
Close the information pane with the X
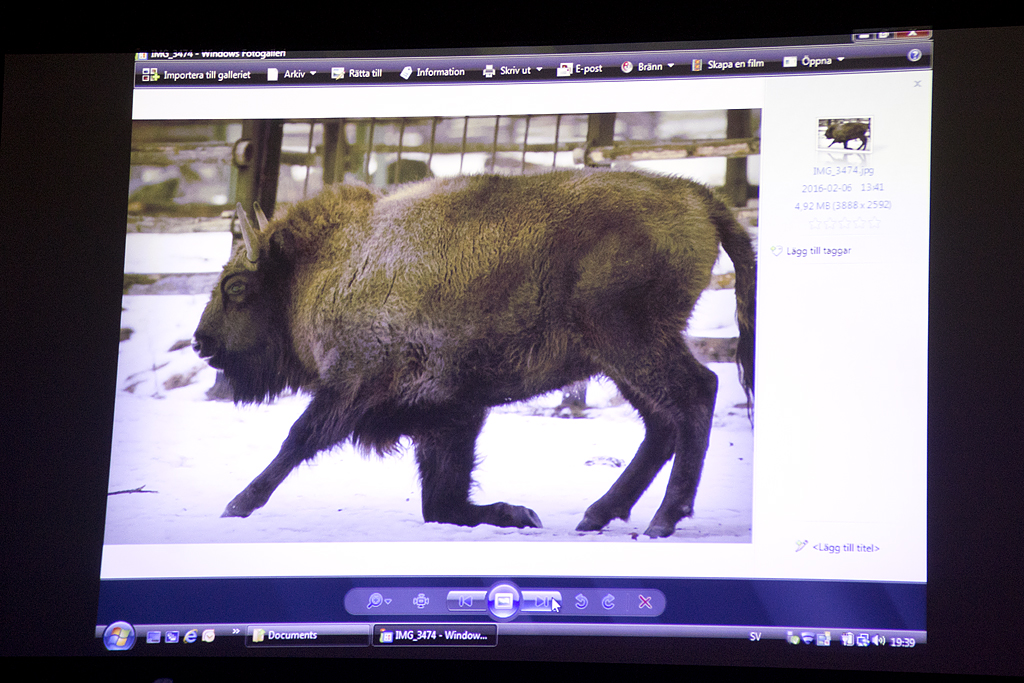click(918, 84)
